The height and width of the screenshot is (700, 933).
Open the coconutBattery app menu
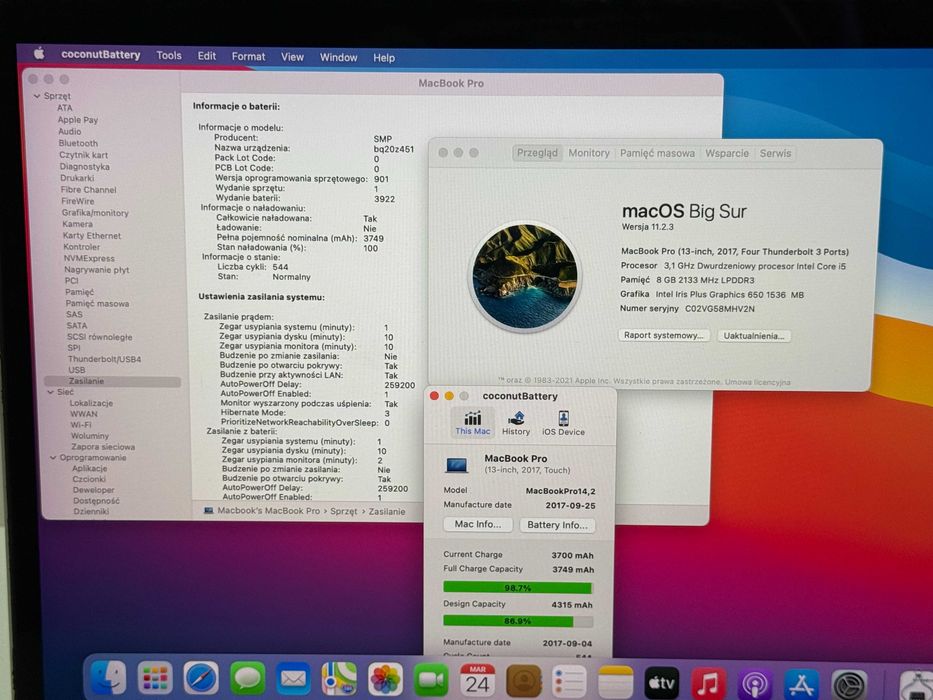101,55
